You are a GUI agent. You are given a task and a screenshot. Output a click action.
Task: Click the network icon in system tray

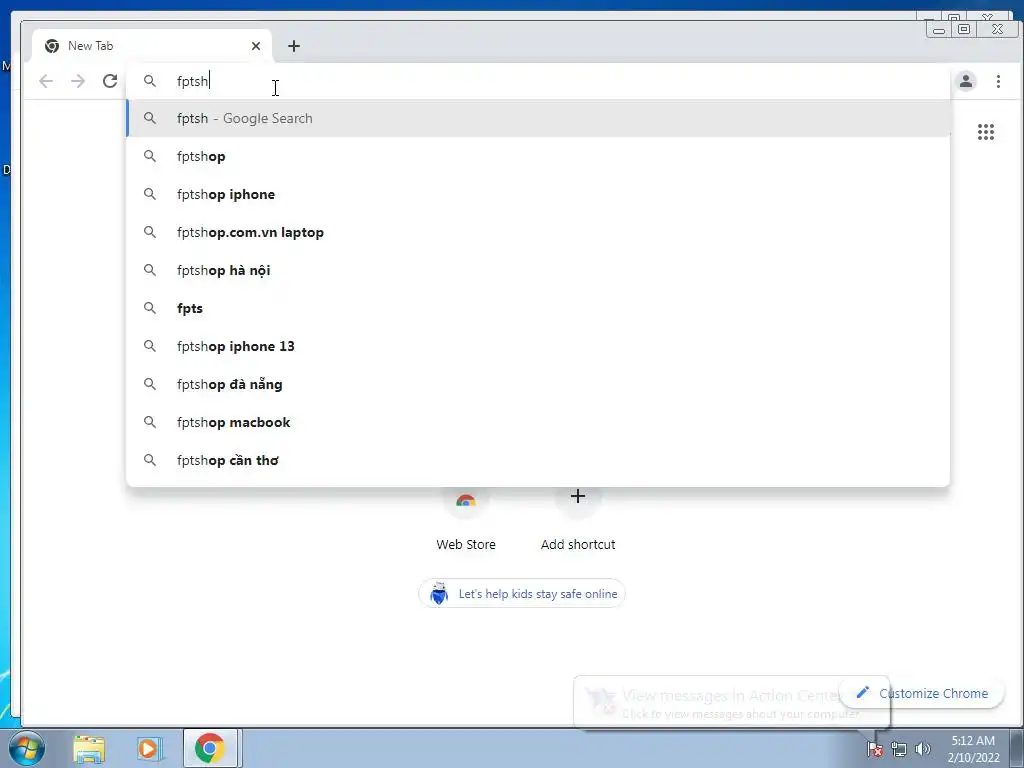pyautogui.click(x=899, y=749)
